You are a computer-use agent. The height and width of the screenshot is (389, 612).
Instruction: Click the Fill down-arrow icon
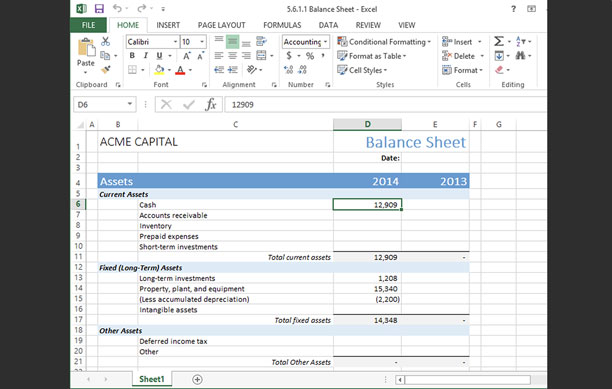(499, 56)
